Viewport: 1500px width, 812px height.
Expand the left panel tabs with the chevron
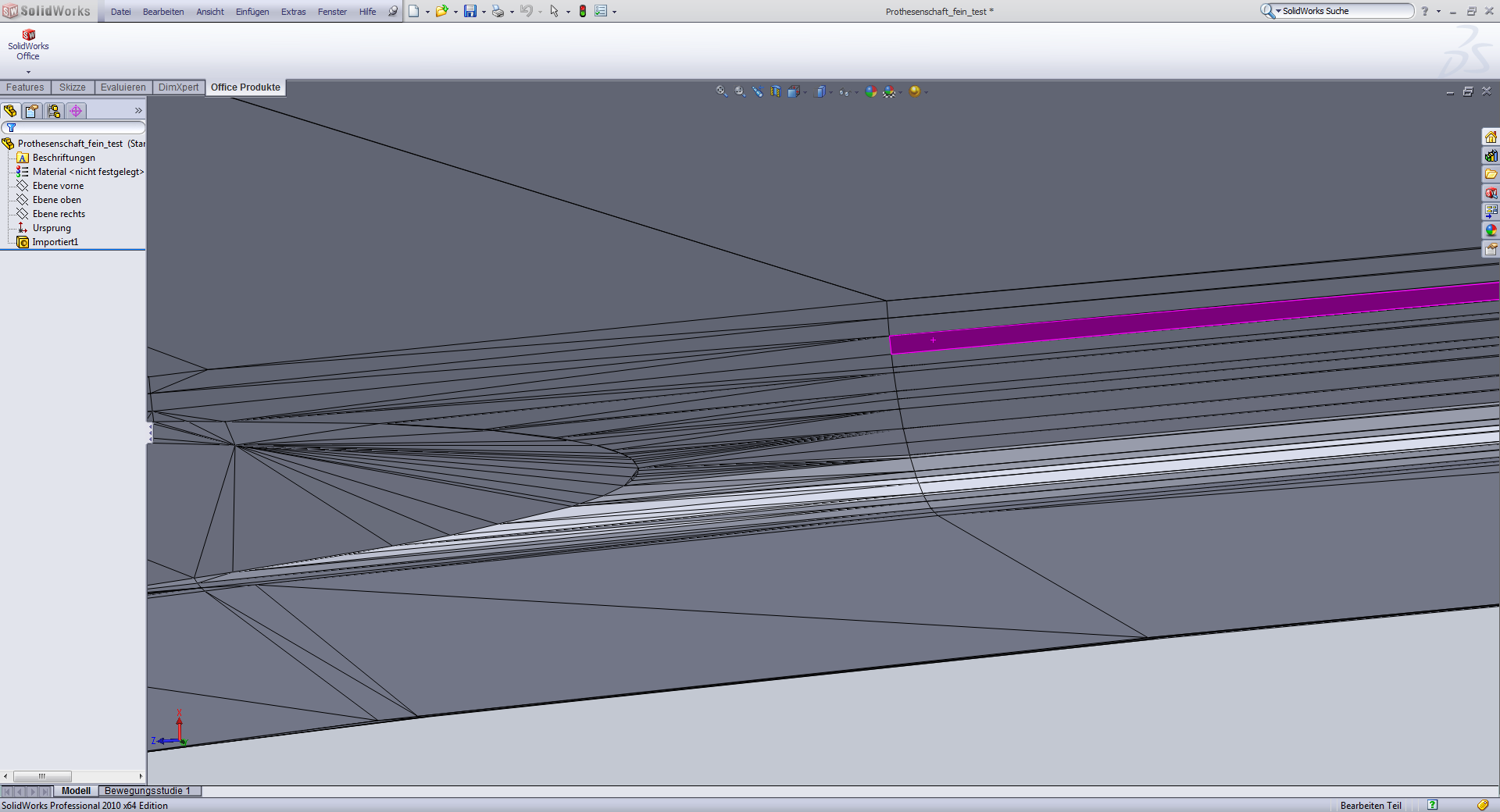[x=138, y=111]
